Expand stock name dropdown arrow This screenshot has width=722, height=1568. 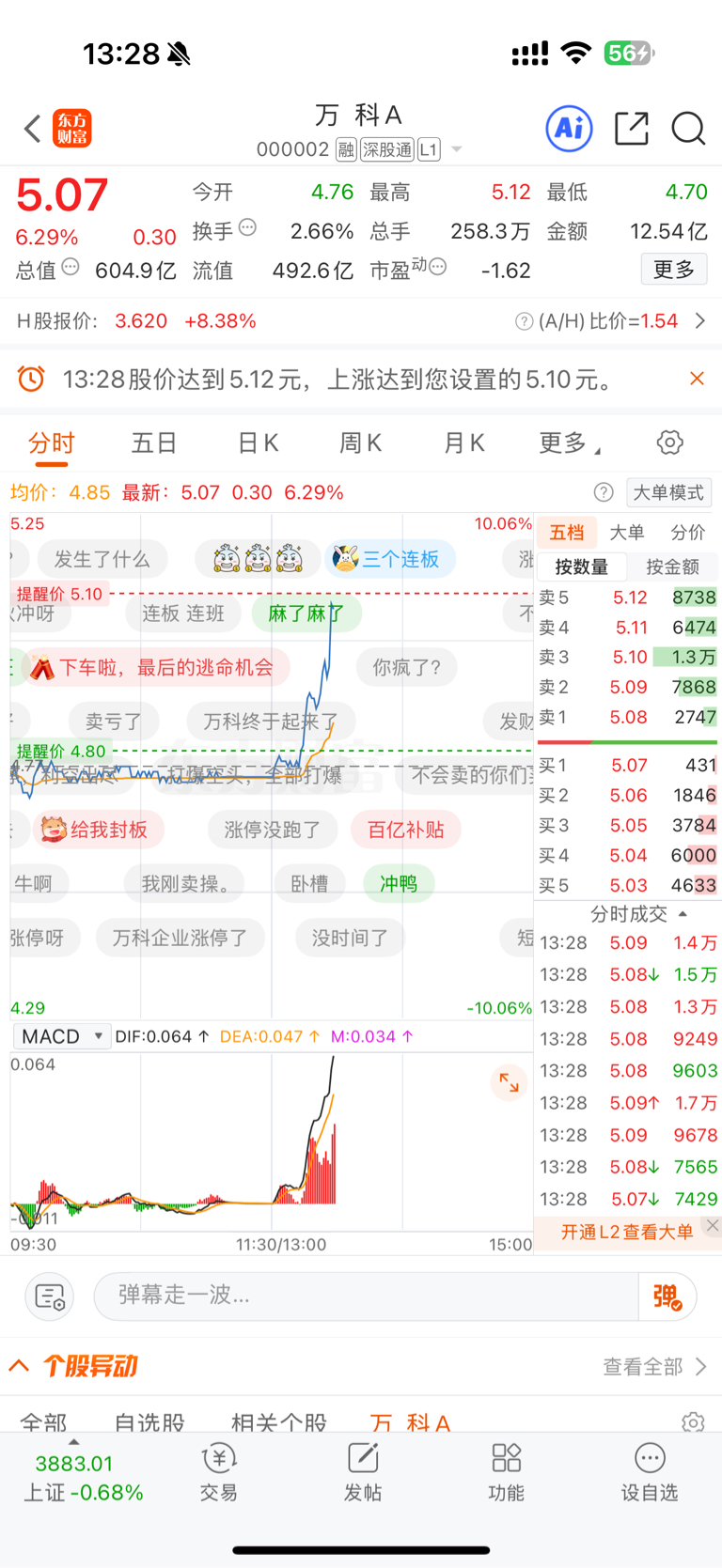point(457,150)
